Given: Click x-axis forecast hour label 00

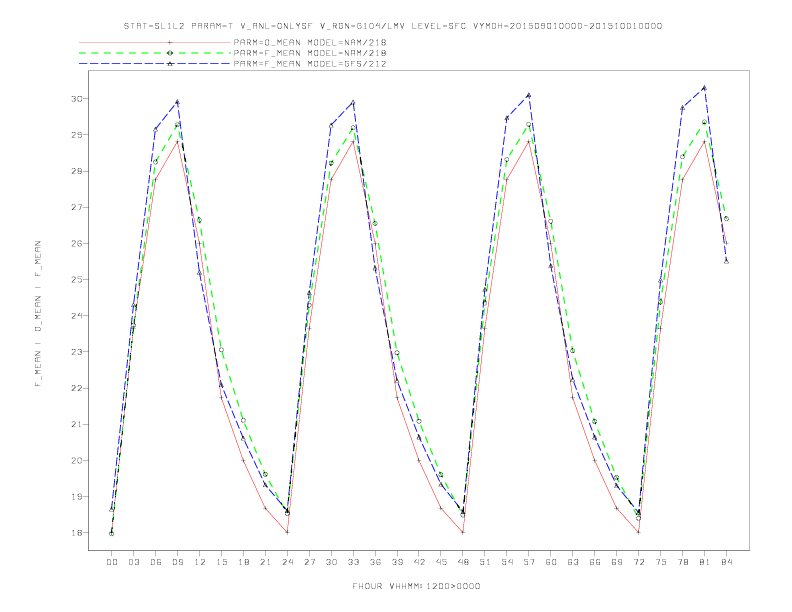Looking at the screenshot, I should pos(112,562).
